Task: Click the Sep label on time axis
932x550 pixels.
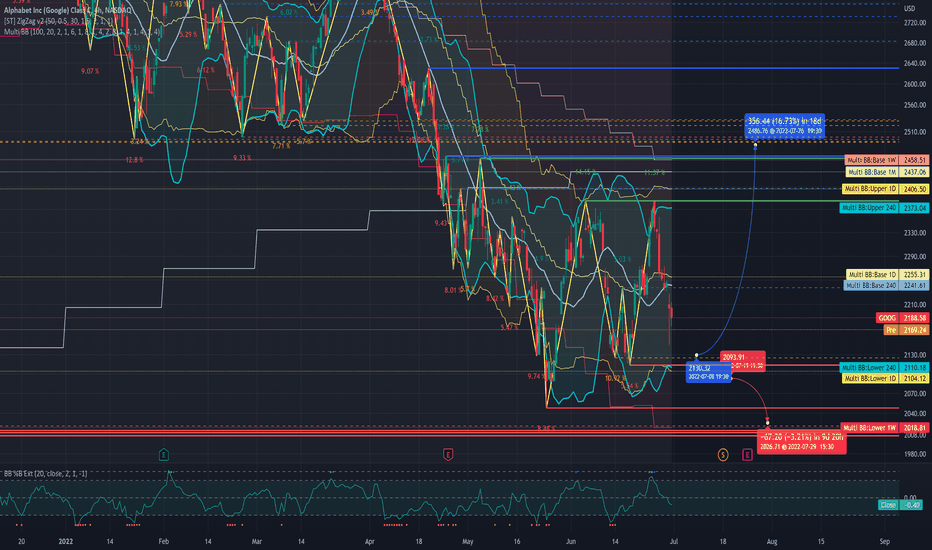Action: tap(884, 542)
